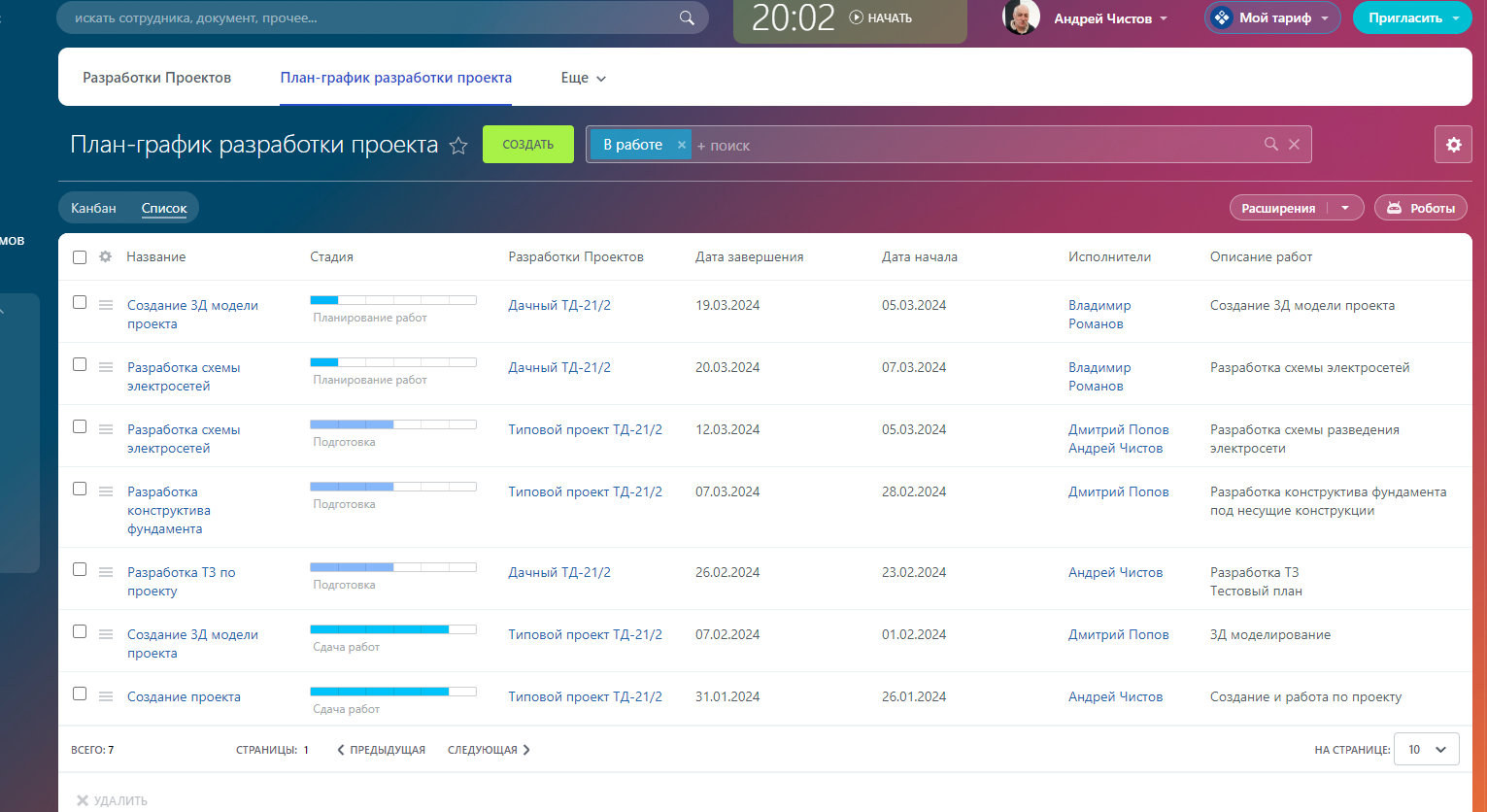Open the 'Дачный ТД-21/2' link in first row
Screen dimensions: 1487x812
(x=559, y=305)
